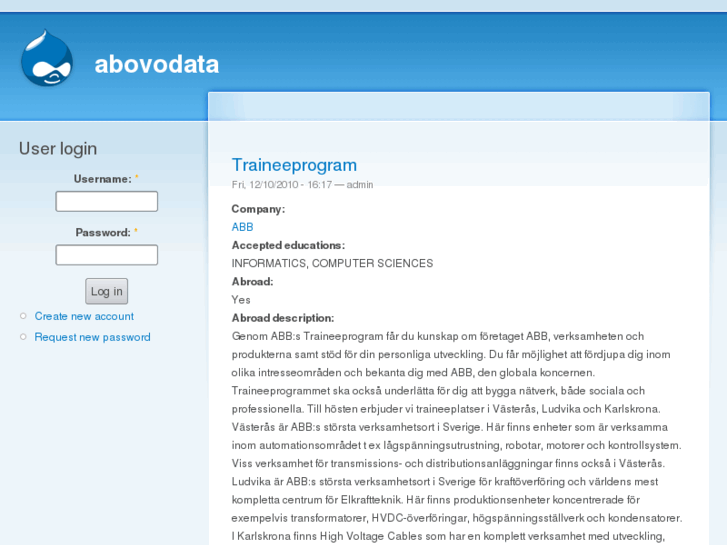The height and width of the screenshot is (545, 727).
Task: Click the Log in button
Action: (107, 291)
